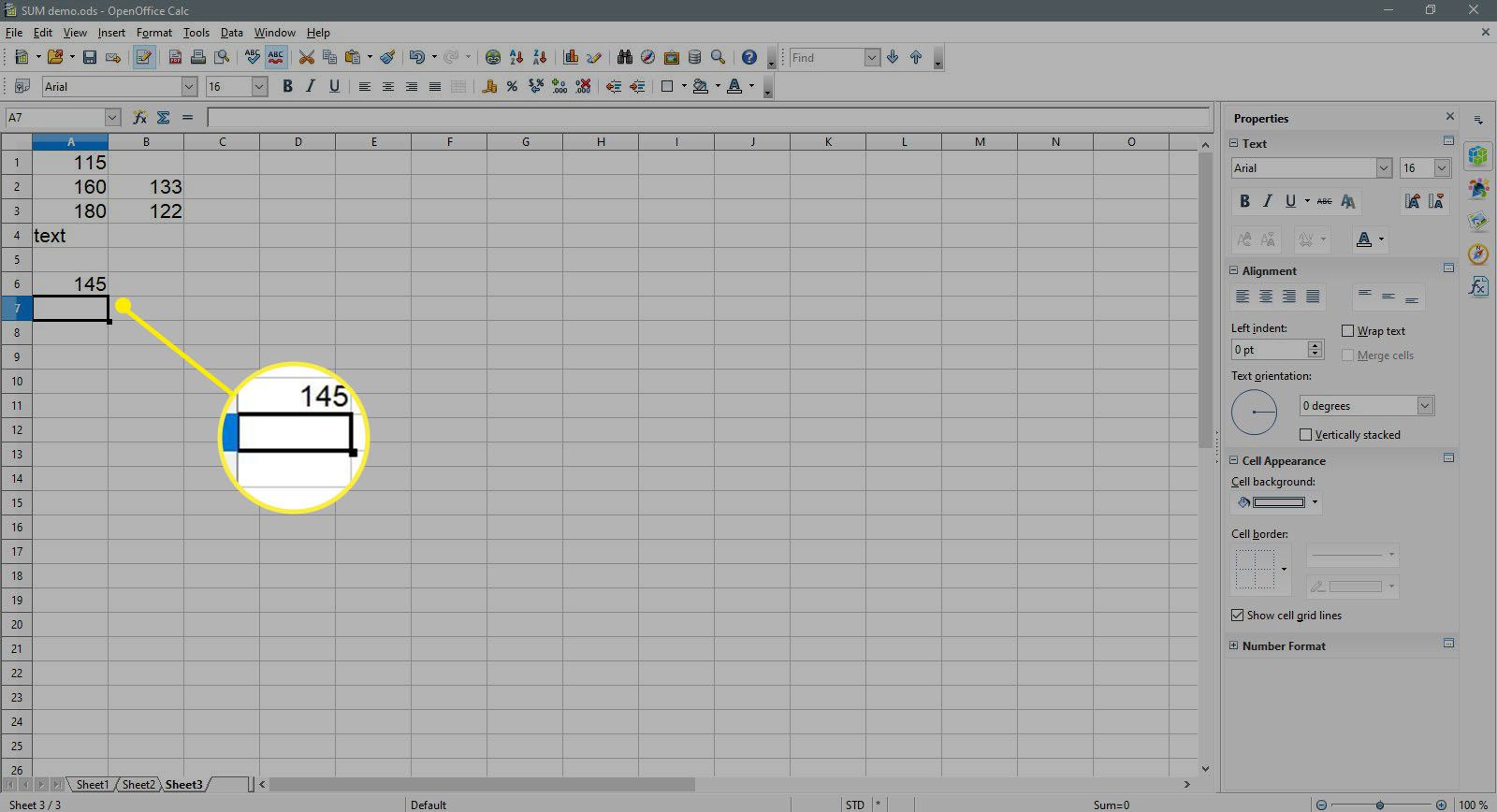
Task: Open the Data Sources icon
Action: [x=694, y=58]
